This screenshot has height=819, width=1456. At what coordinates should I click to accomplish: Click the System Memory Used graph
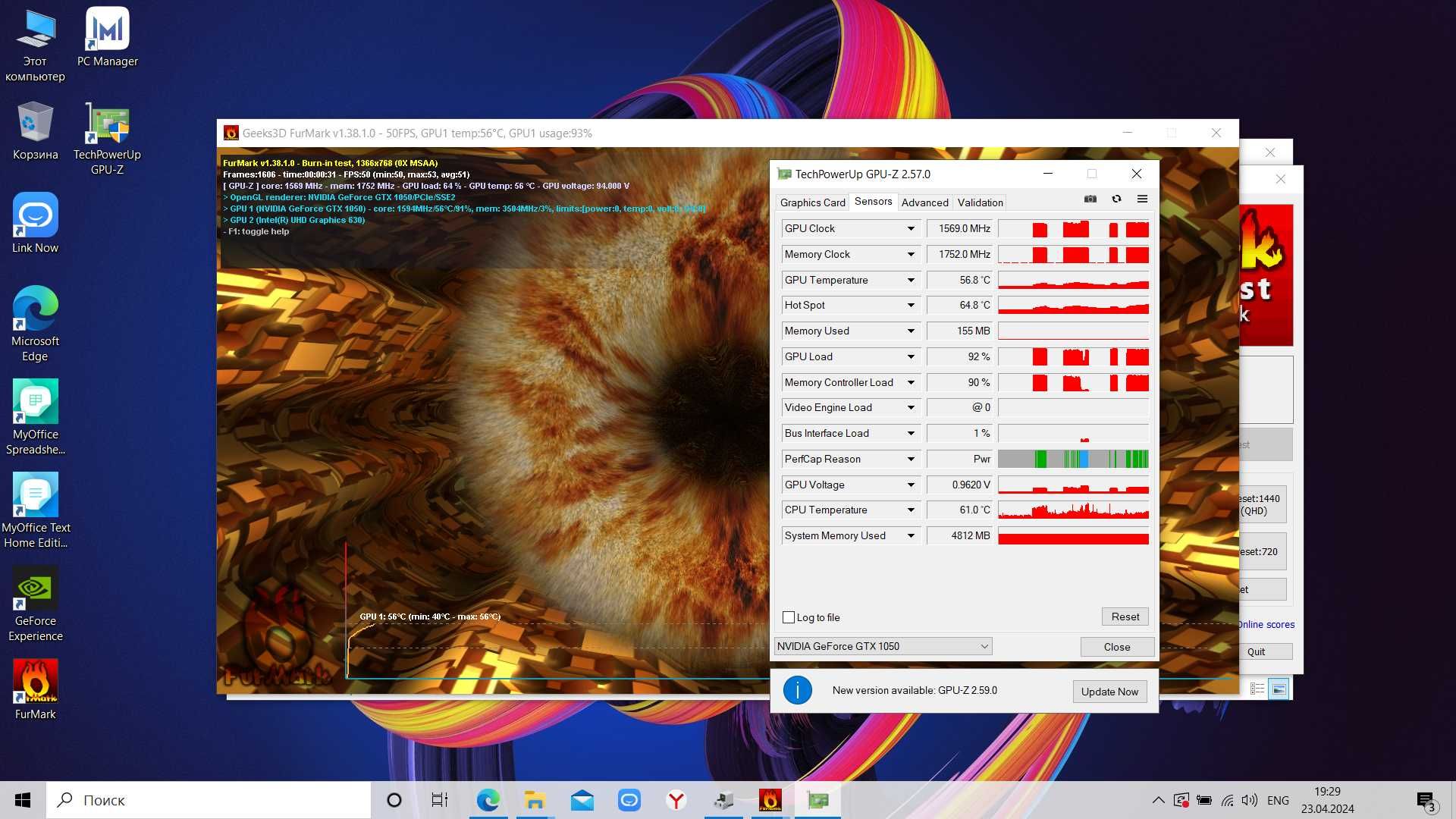click(x=1073, y=535)
